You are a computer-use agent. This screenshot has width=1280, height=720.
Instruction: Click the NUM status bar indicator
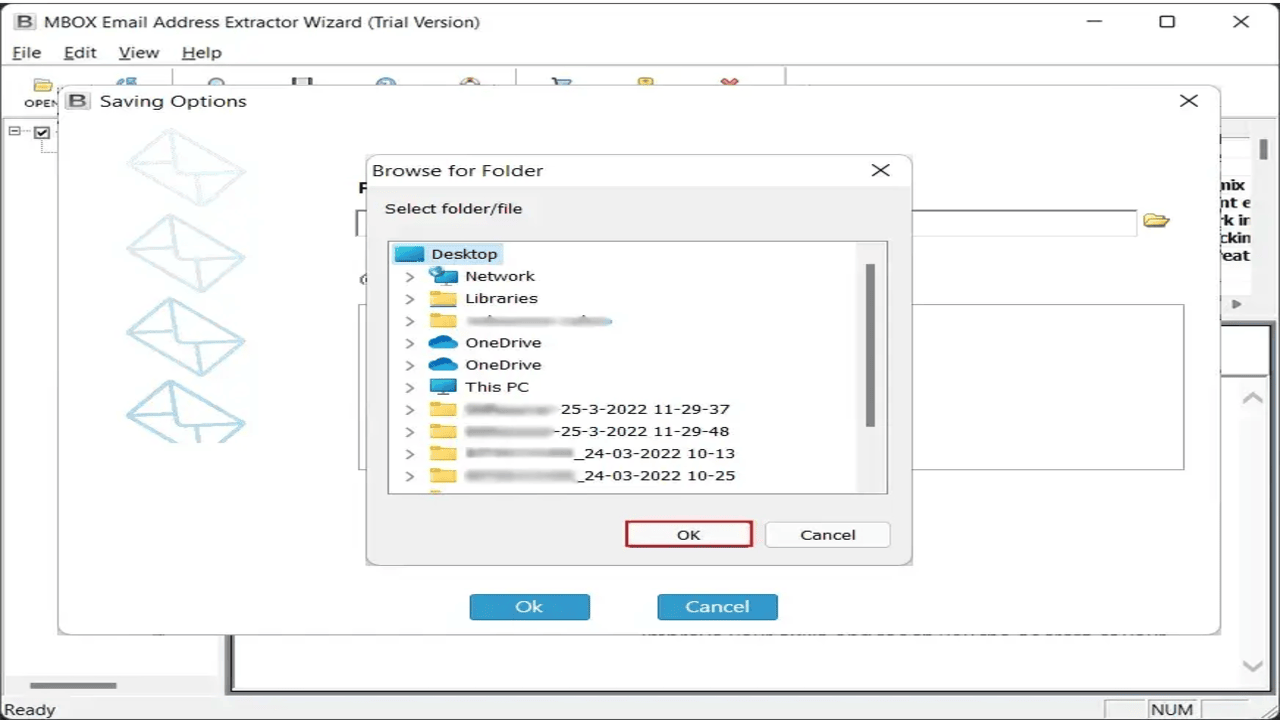[1171, 709]
